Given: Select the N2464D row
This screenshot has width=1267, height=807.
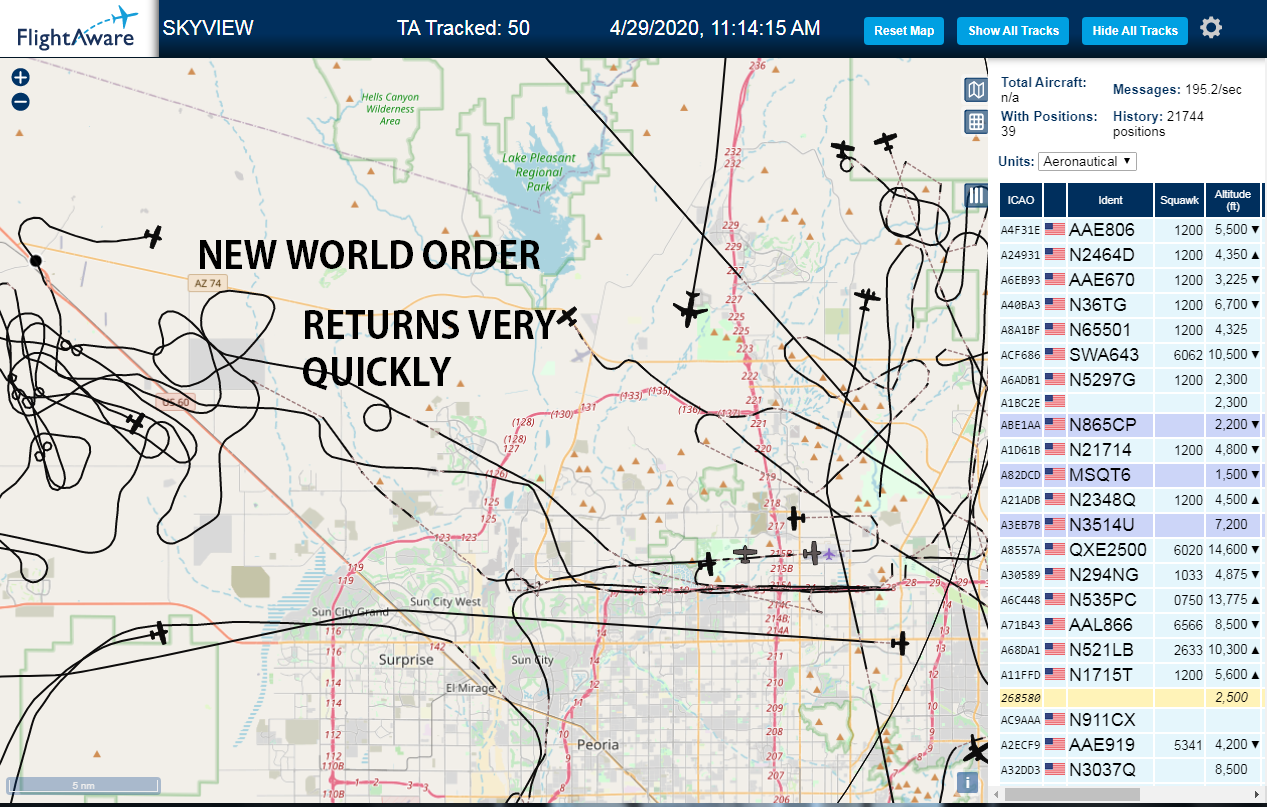Looking at the screenshot, I should click(1133, 254).
